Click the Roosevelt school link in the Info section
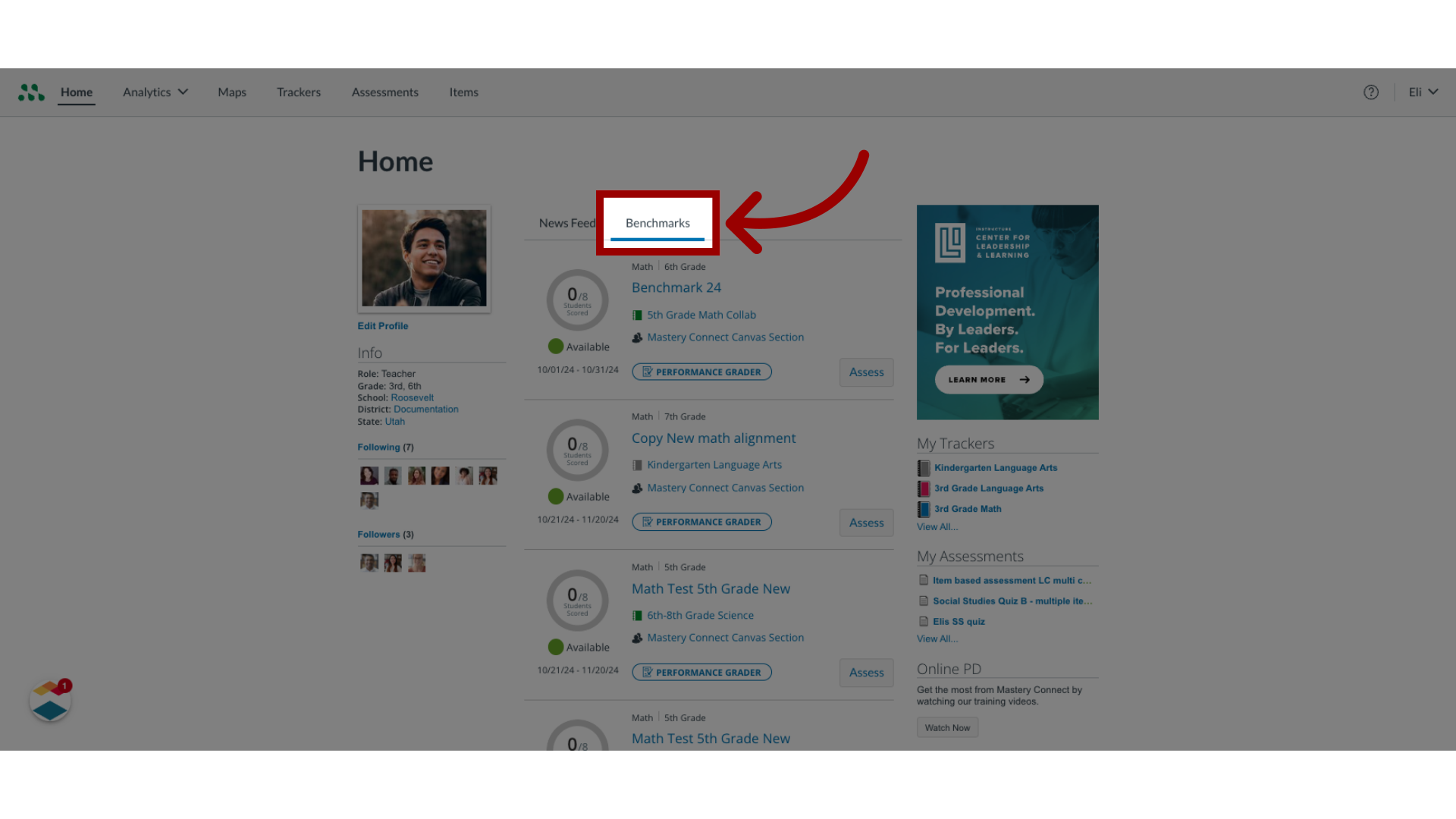This screenshot has height=819, width=1456. click(x=412, y=397)
